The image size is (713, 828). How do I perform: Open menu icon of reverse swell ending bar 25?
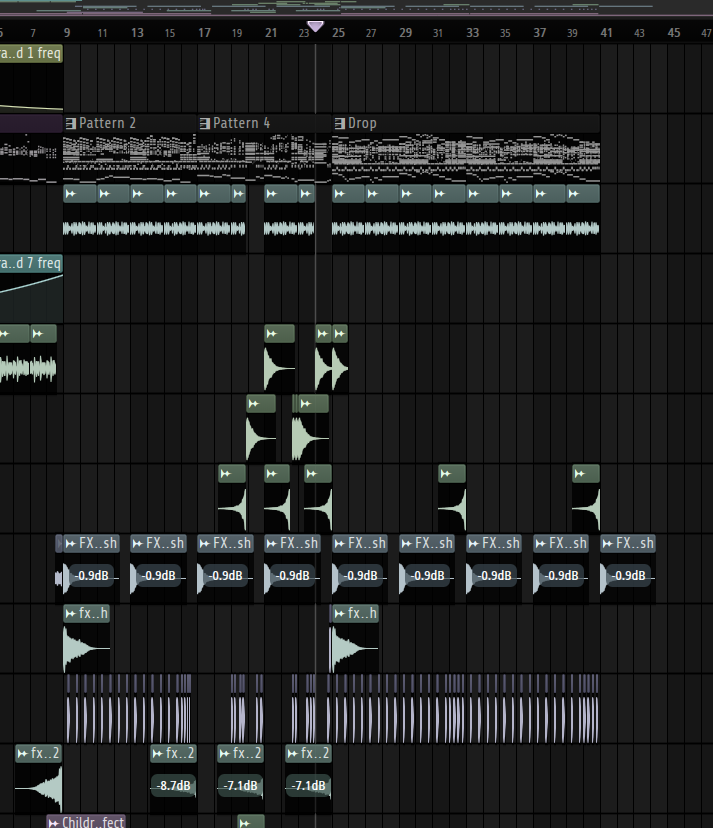click(312, 474)
